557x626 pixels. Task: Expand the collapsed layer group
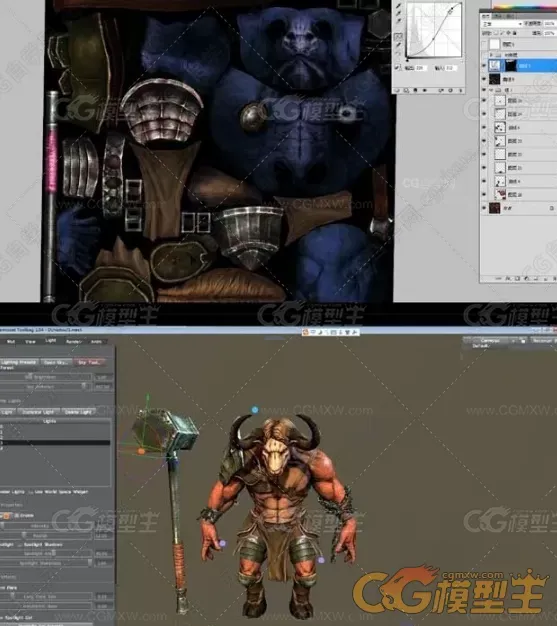click(x=492, y=54)
